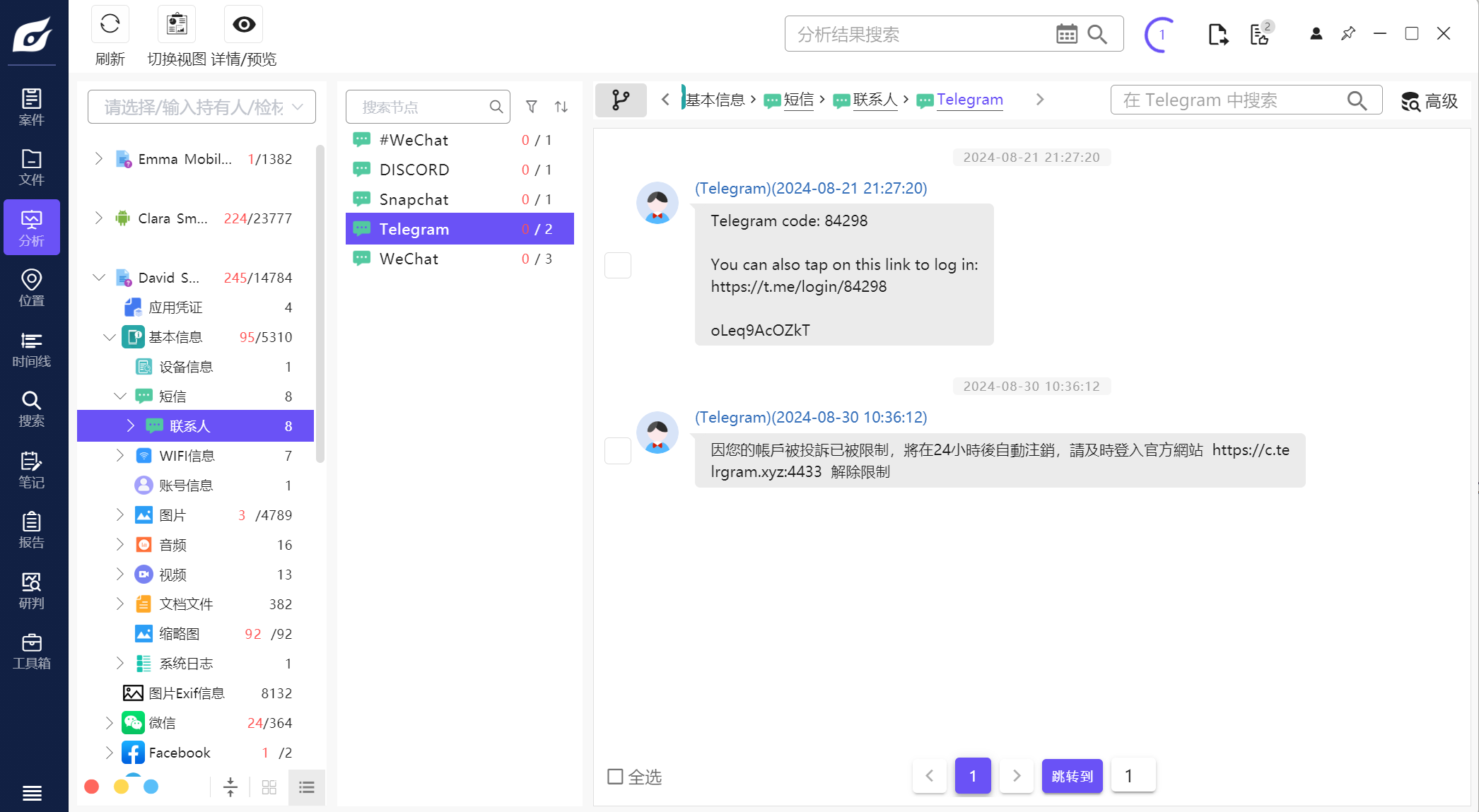
Task: Click the filter funnel icon beside node search
Action: [532, 107]
